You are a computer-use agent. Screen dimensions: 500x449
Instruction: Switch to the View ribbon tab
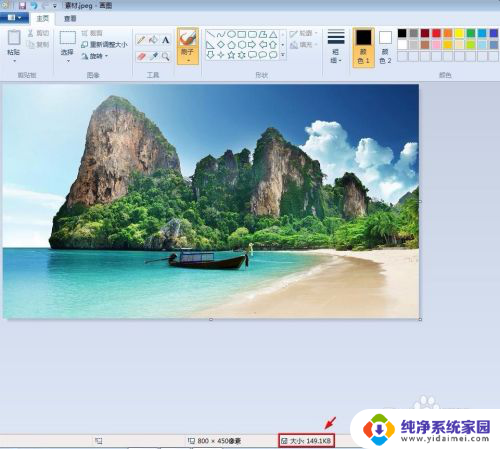[x=70, y=19]
